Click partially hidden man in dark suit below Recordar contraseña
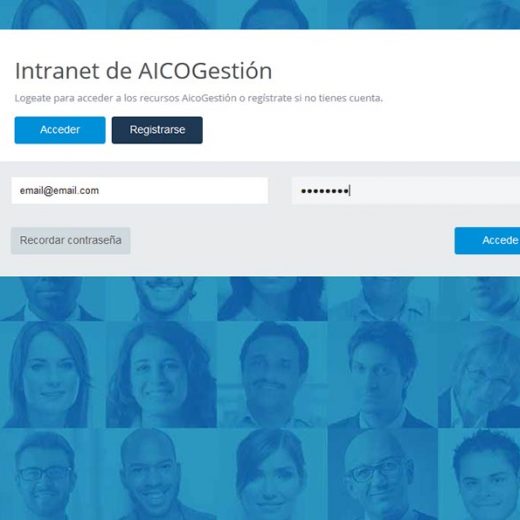 click(x=53, y=299)
